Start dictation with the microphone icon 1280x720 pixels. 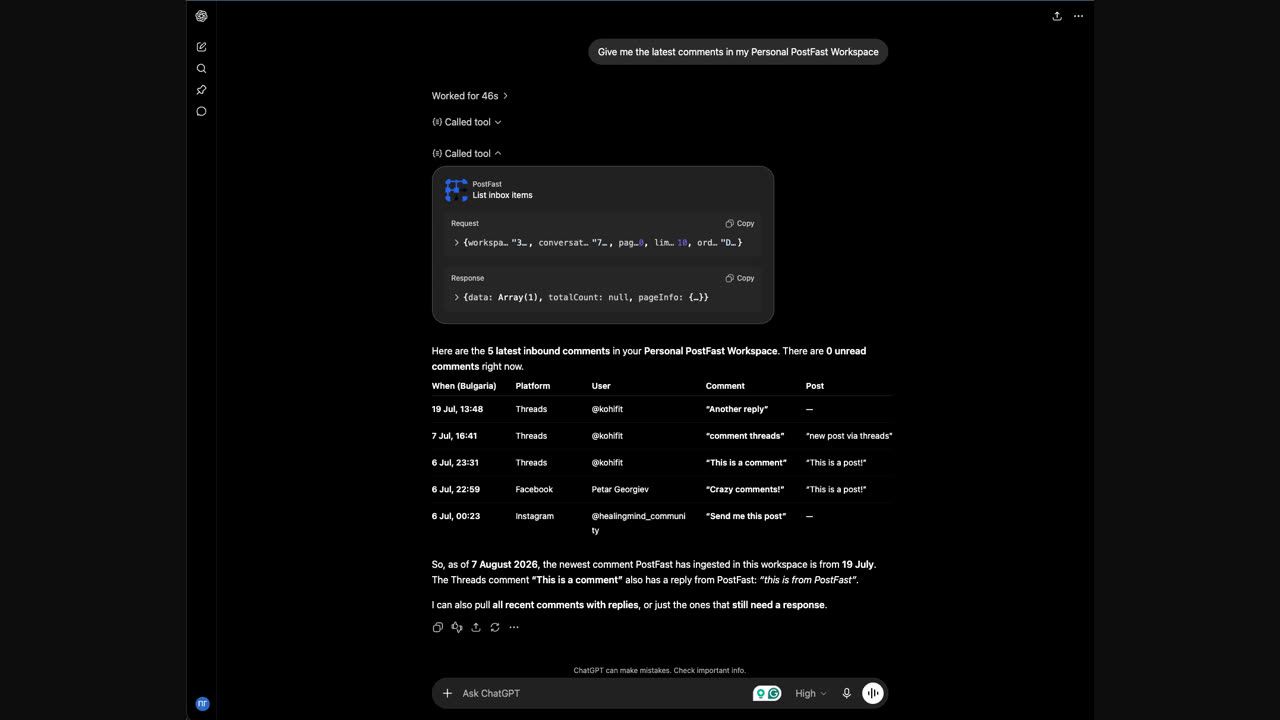coord(847,693)
